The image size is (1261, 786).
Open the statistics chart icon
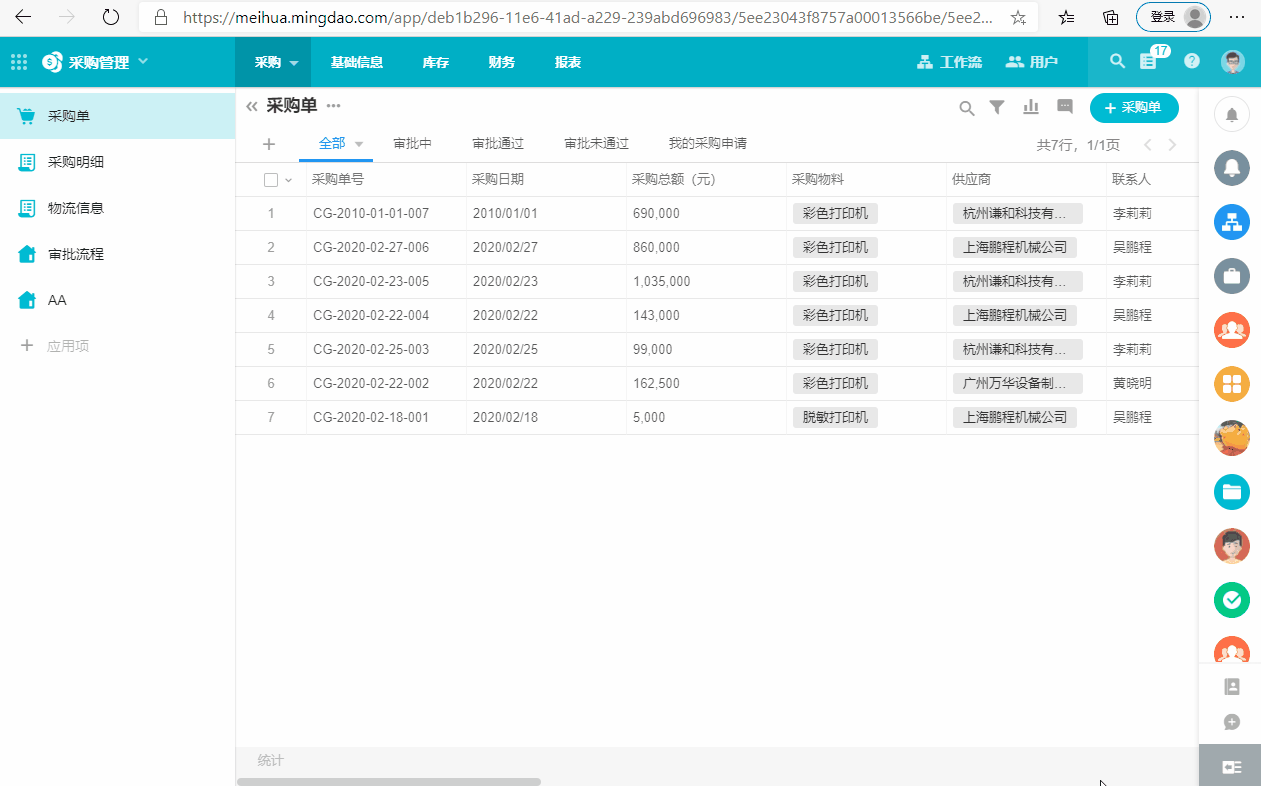[x=1030, y=107]
